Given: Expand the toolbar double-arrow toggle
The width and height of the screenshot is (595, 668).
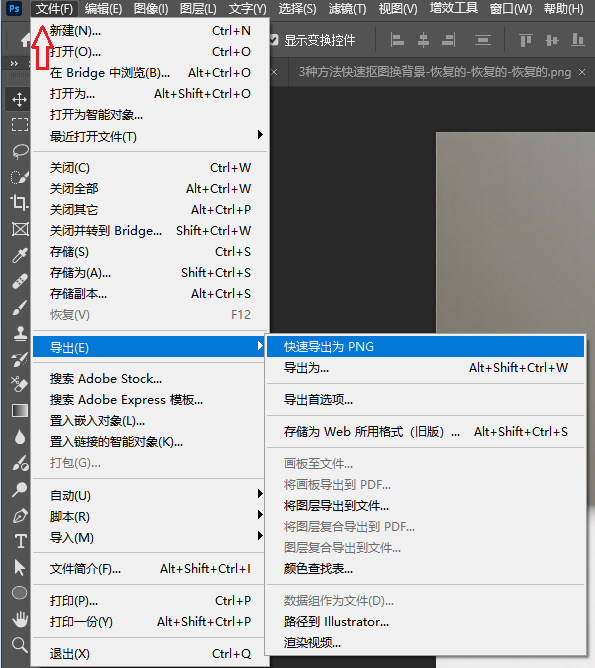Looking at the screenshot, I should pos(14,63).
